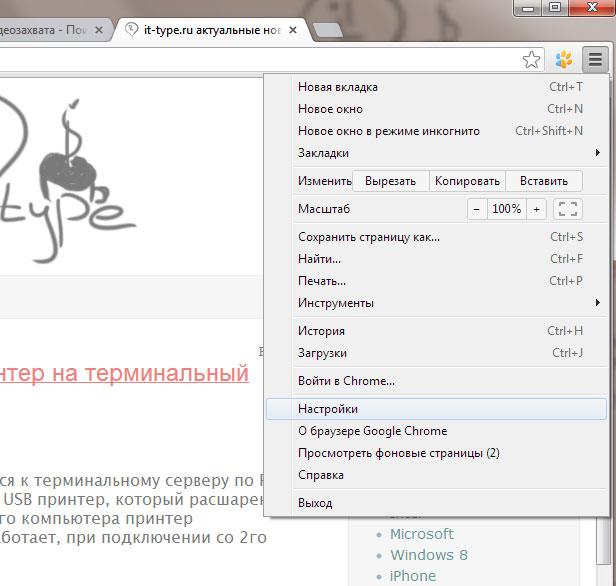Screen dimensions: 616x586
Task: Choose 'Печать...' from the menu
Action: click(x=436, y=281)
